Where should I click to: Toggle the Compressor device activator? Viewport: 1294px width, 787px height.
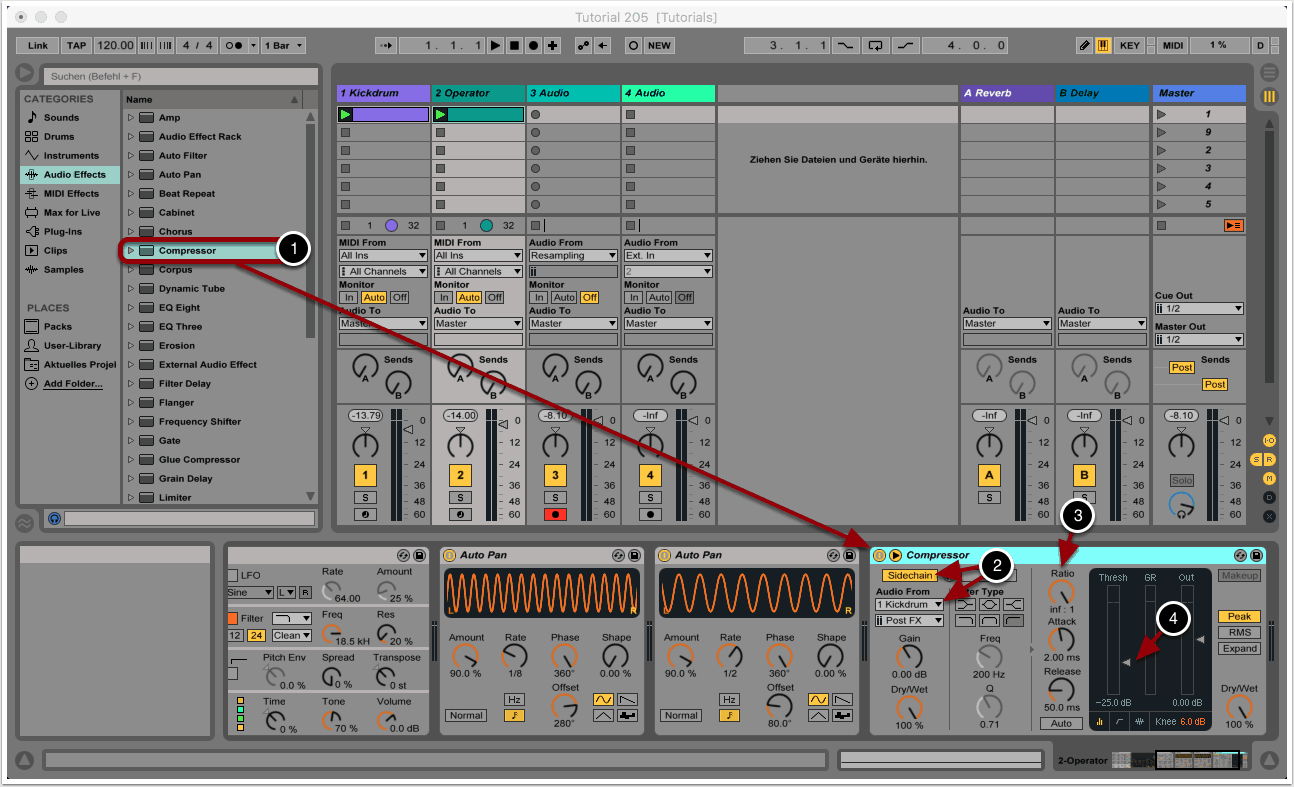(879, 555)
